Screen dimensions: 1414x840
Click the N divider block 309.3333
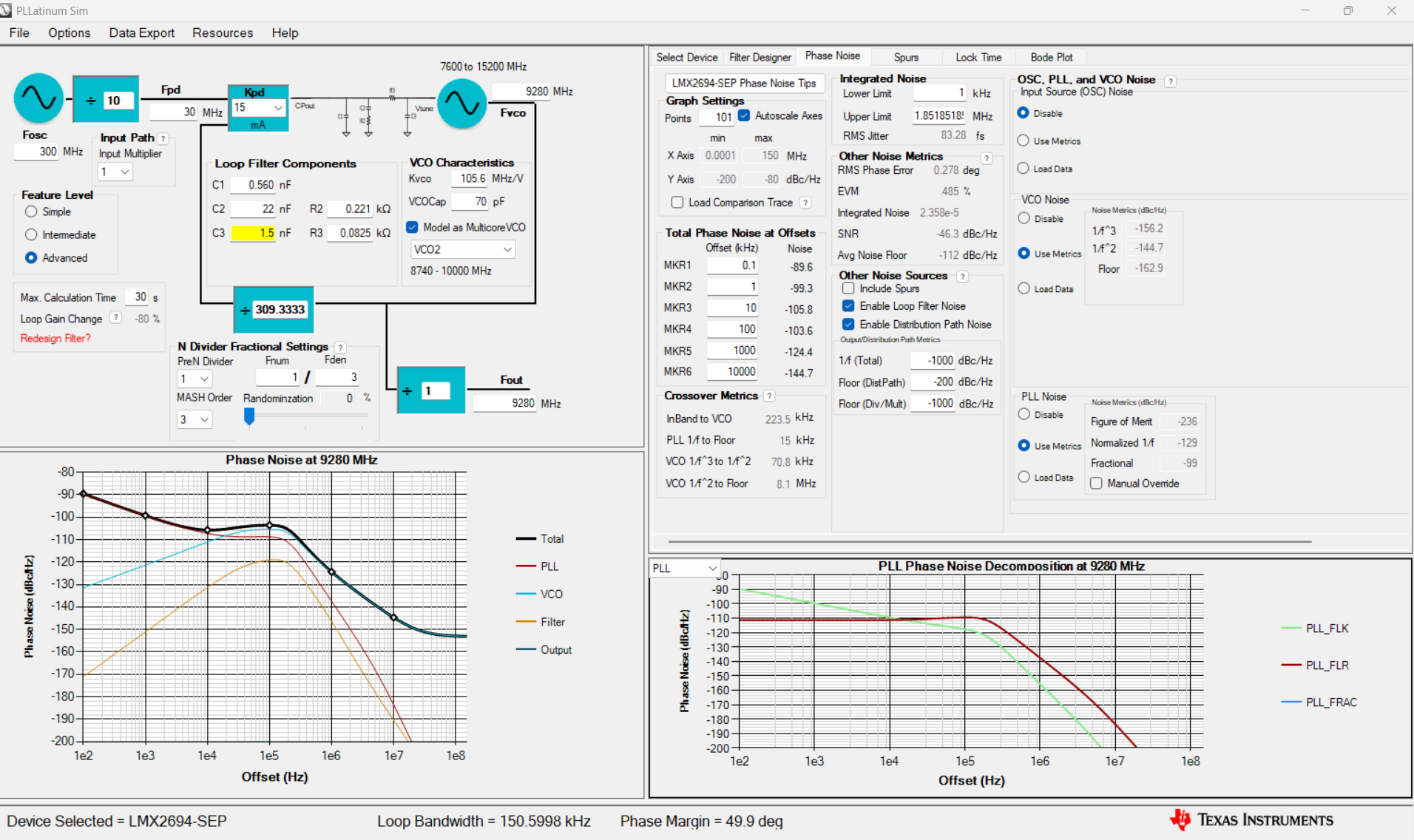coord(274,309)
